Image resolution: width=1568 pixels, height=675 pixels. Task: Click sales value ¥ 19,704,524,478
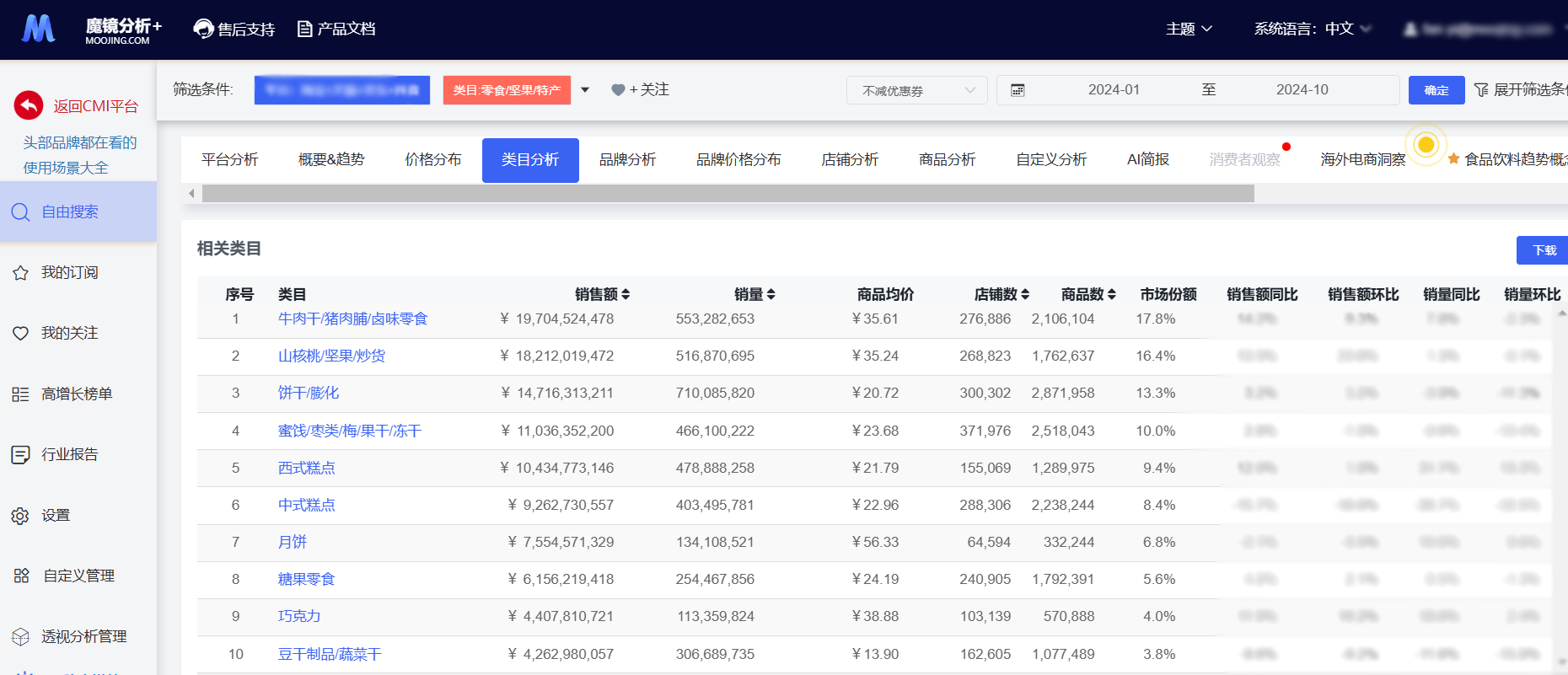point(556,319)
